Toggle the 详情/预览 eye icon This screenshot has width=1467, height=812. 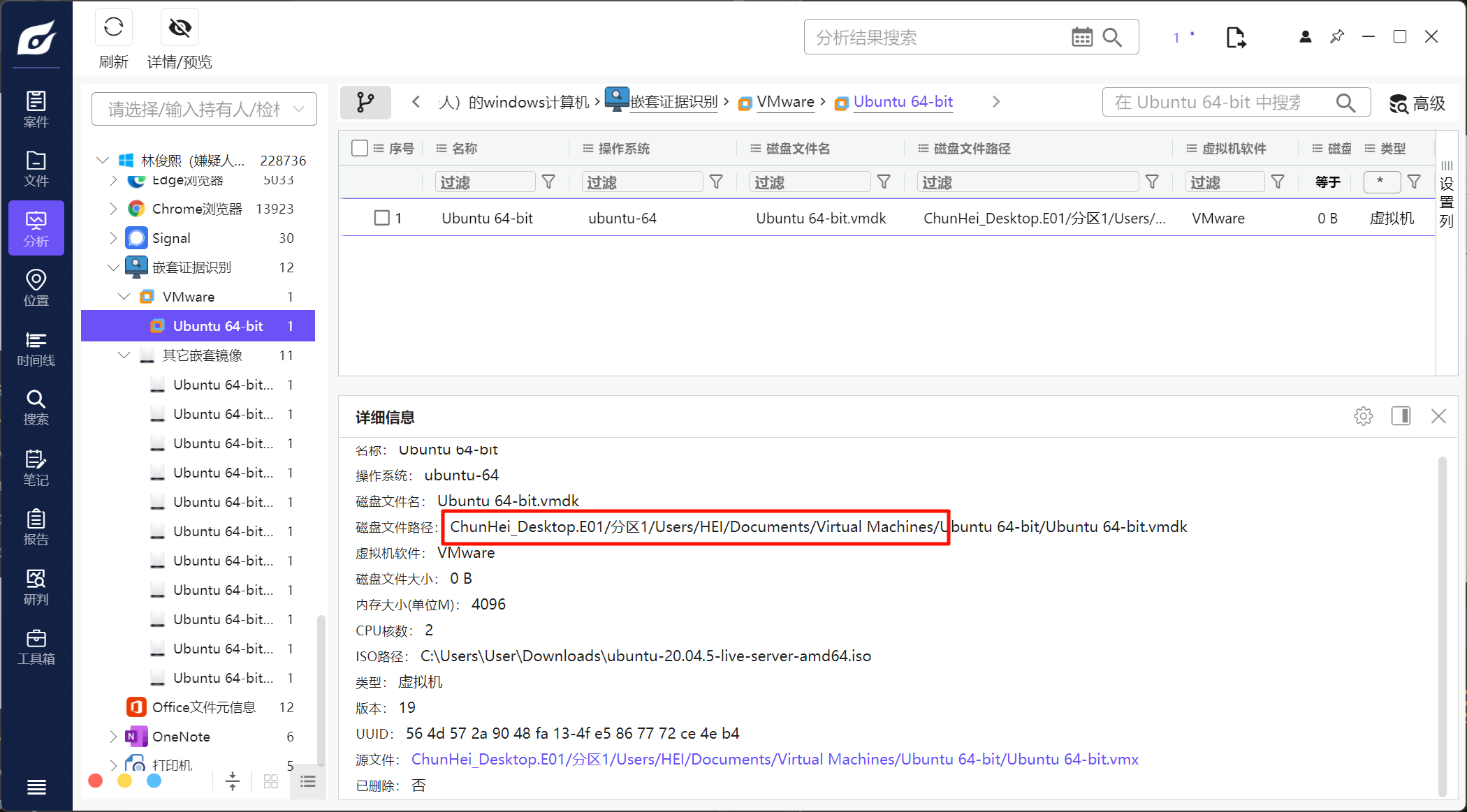[x=180, y=28]
